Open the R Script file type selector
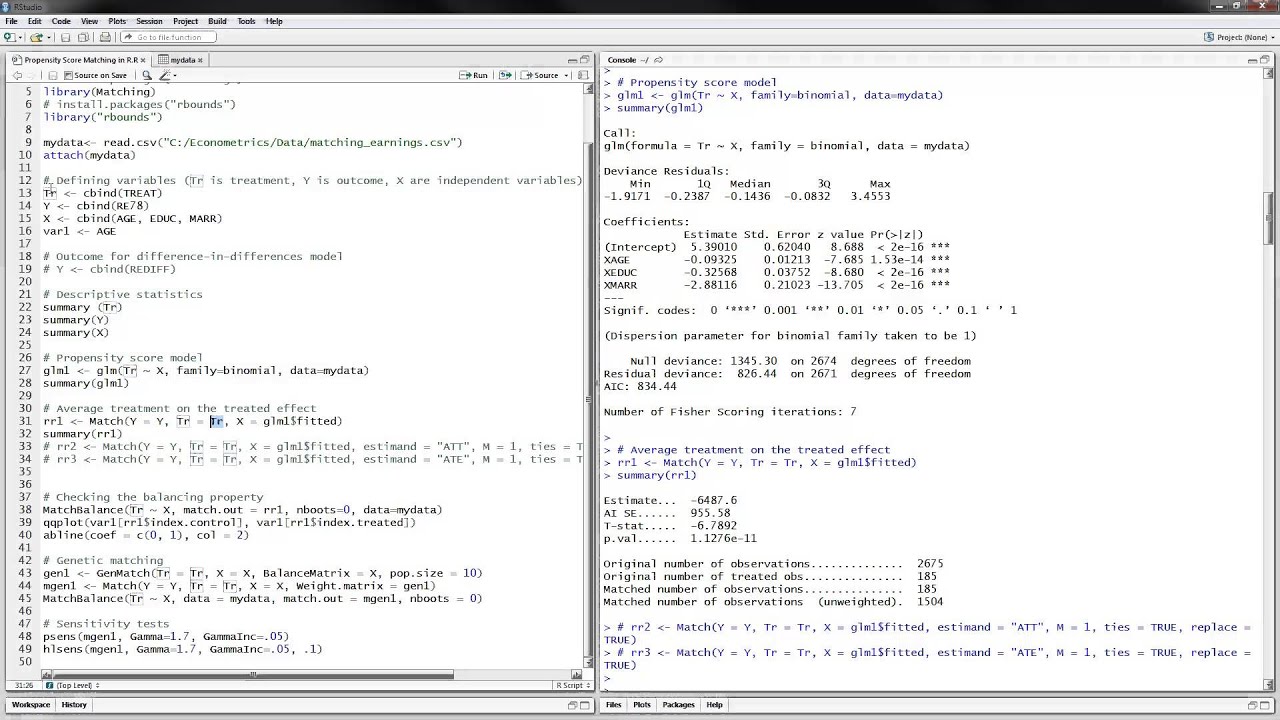This screenshot has width=1280, height=720. (x=571, y=685)
